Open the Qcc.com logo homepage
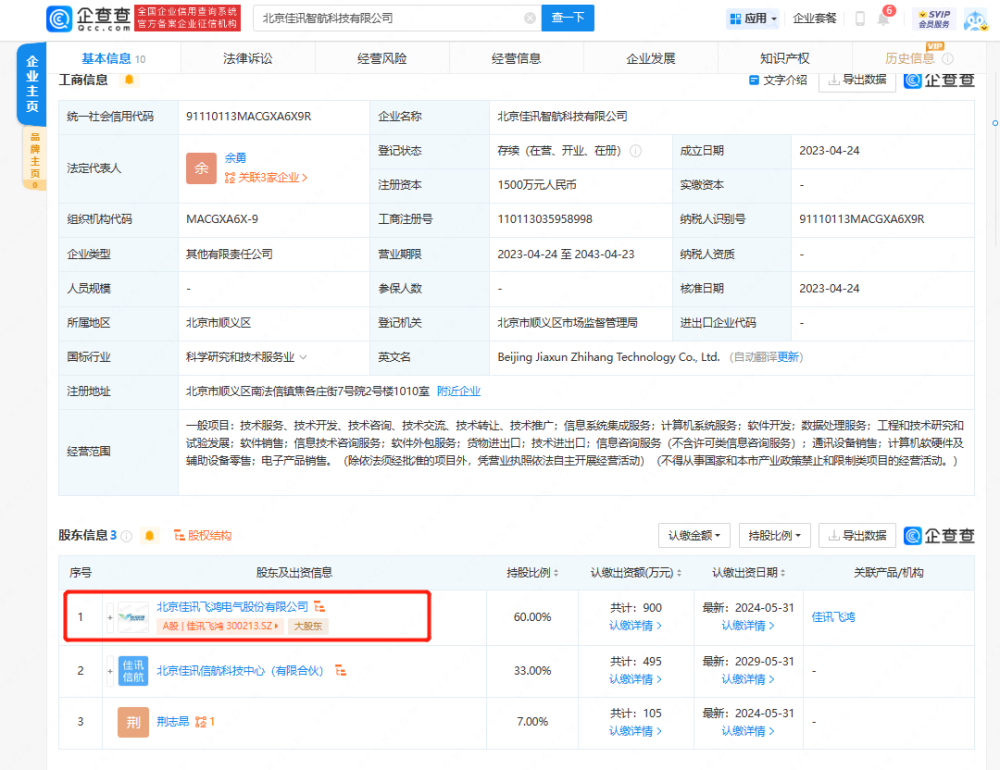 (89, 19)
